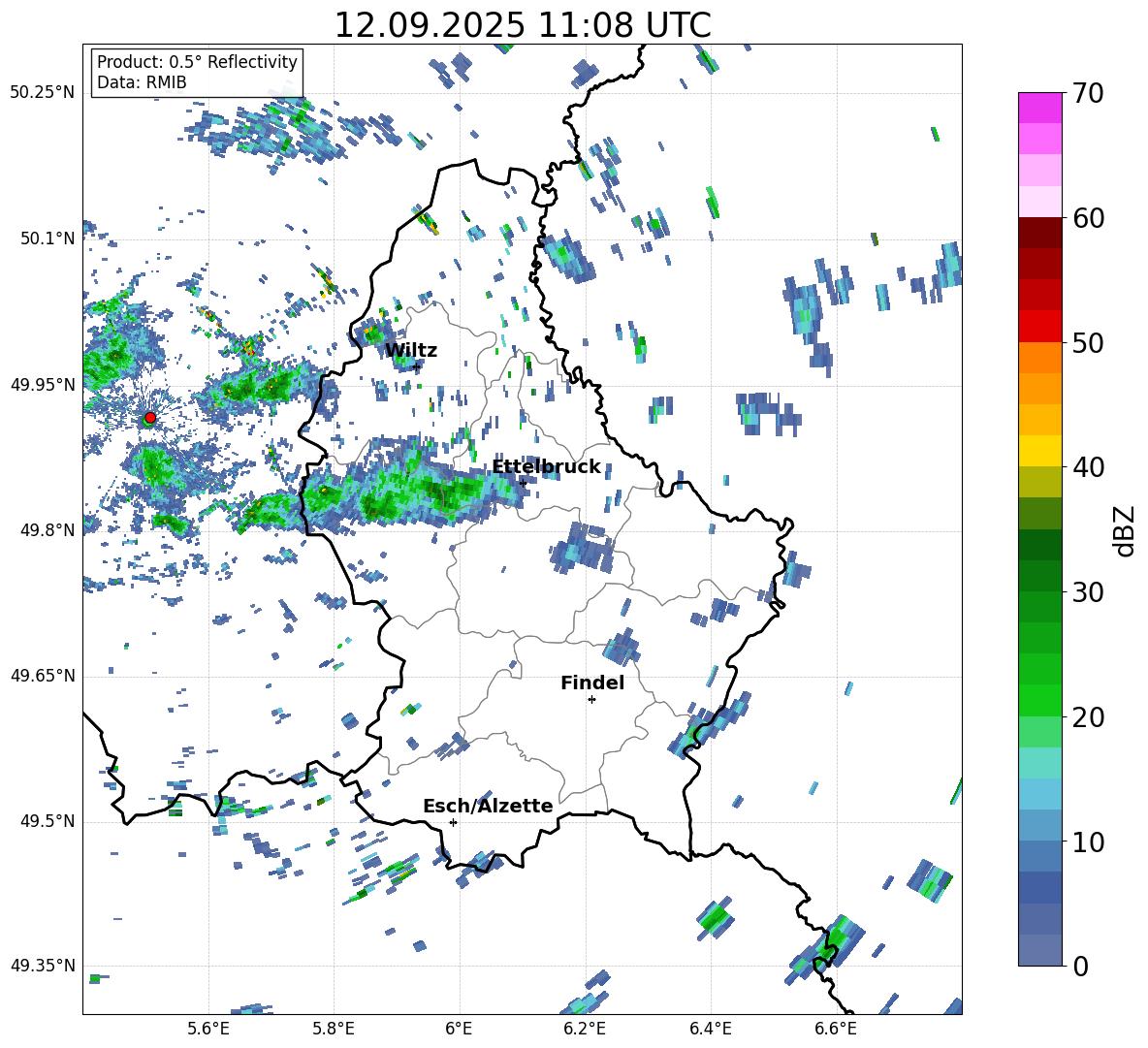Click the 49.35°N latitude label

(43, 966)
